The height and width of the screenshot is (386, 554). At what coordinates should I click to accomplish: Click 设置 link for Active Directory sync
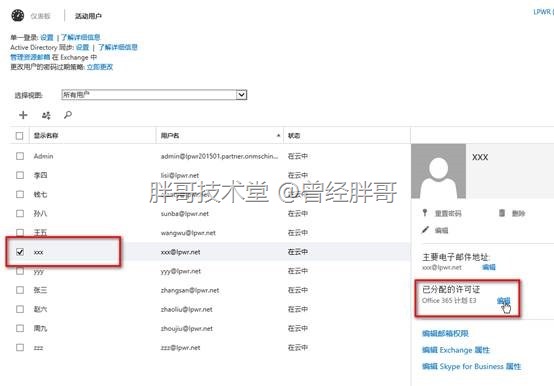83,47
